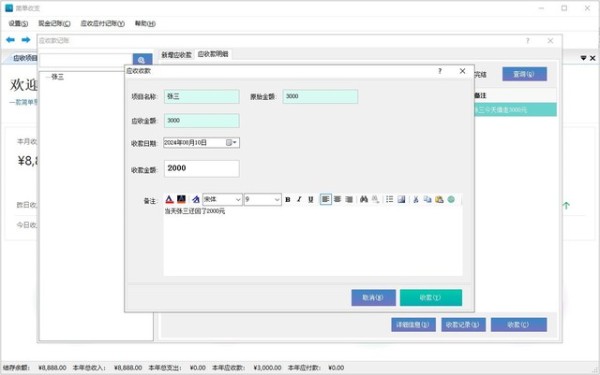Open the font size dropdown showing 9
This screenshot has height=375, width=600.
coord(262,199)
